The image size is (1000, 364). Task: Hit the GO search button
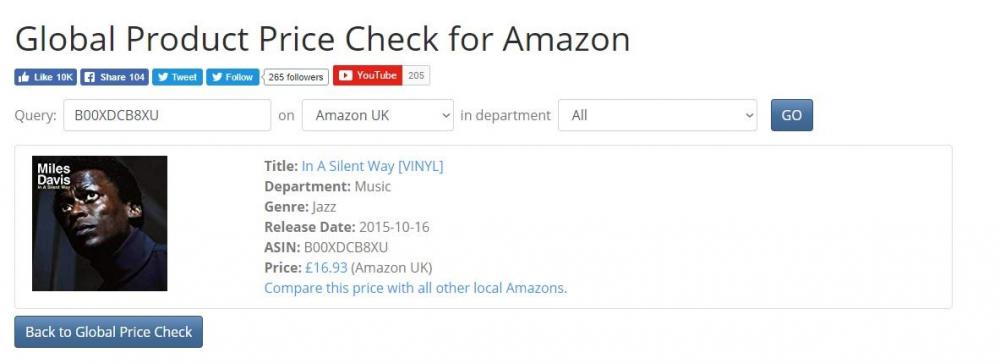[791, 115]
